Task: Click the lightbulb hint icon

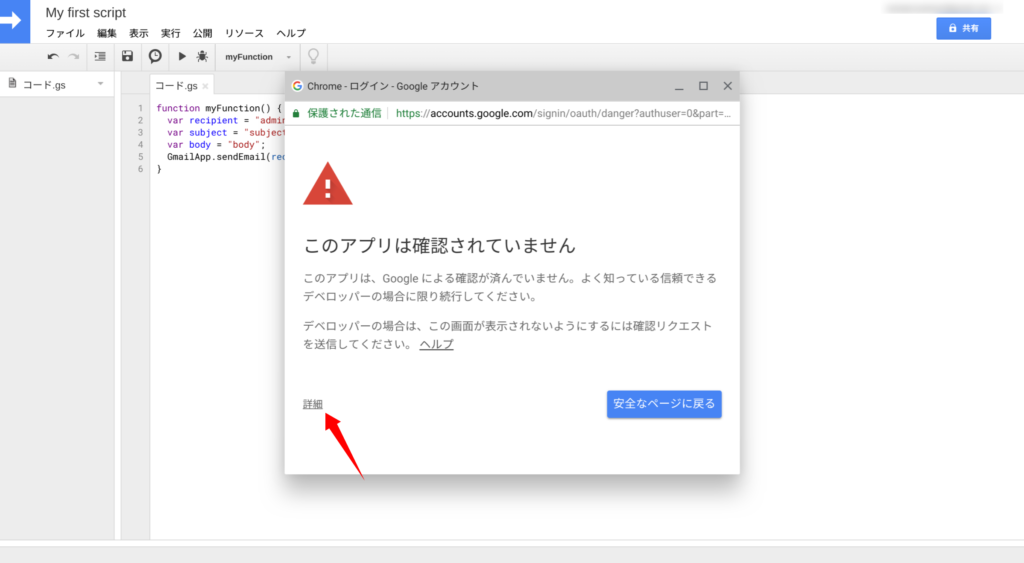Action: [313, 57]
